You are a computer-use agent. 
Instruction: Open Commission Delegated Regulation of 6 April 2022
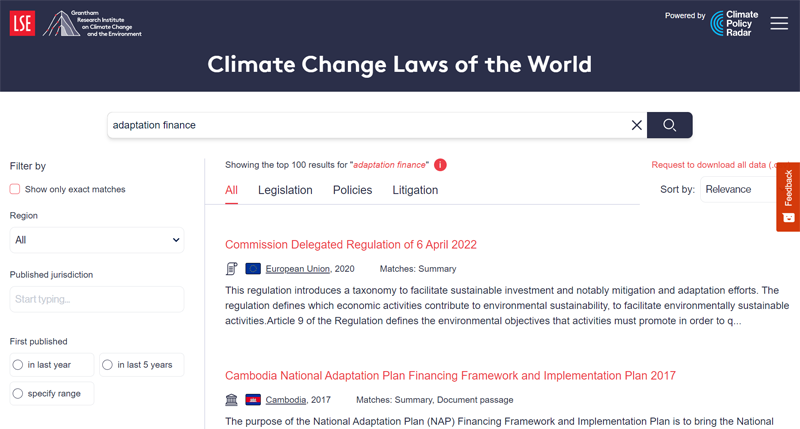click(351, 245)
